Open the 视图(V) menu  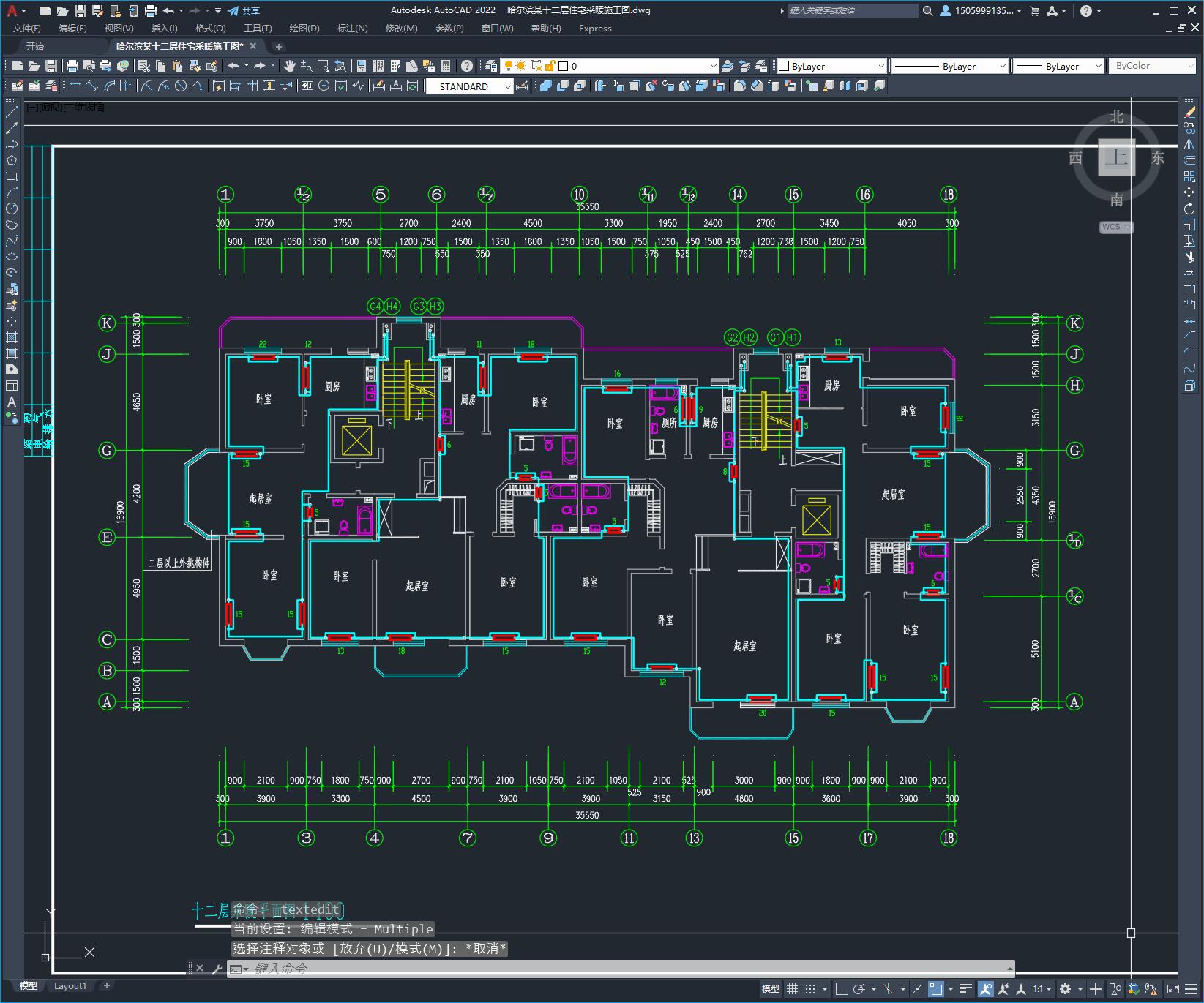click(x=119, y=29)
